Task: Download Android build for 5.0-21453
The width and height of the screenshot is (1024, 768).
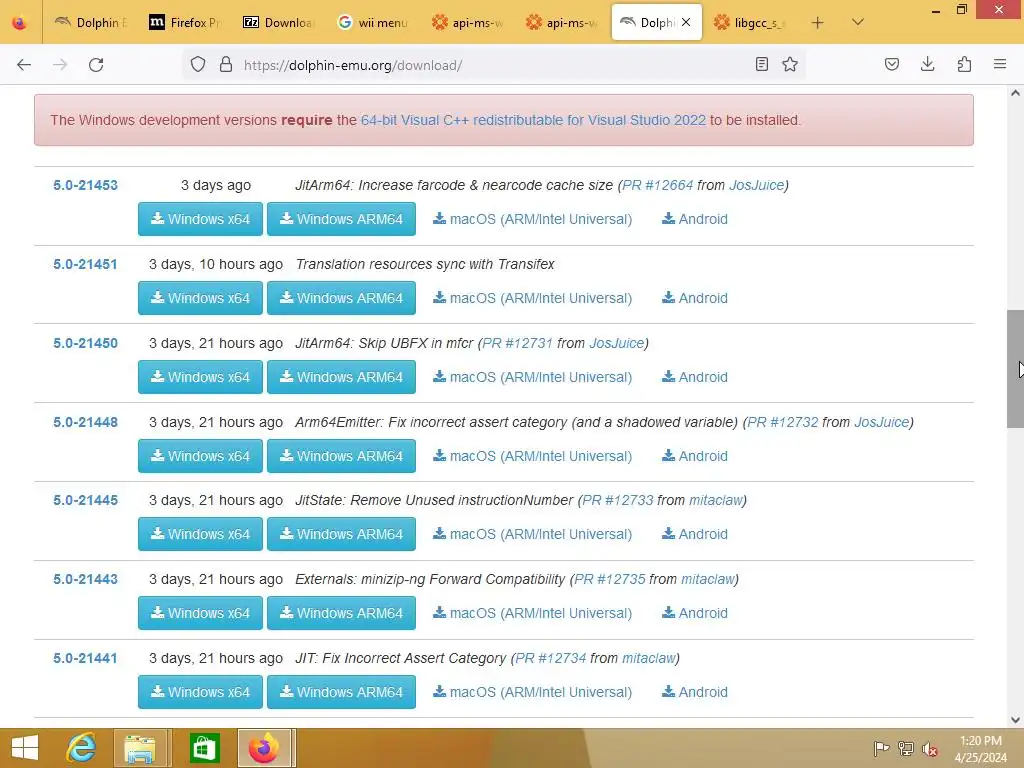Action: 695,219
